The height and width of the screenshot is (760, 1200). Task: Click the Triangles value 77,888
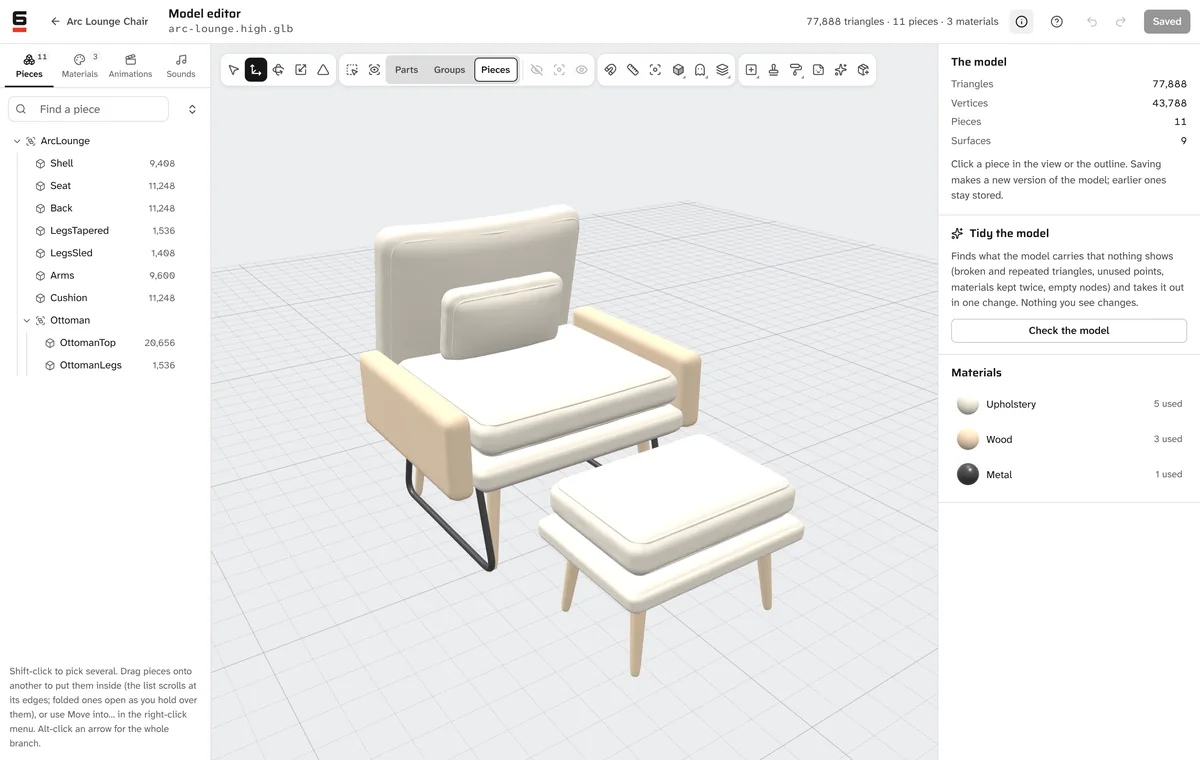1169,84
